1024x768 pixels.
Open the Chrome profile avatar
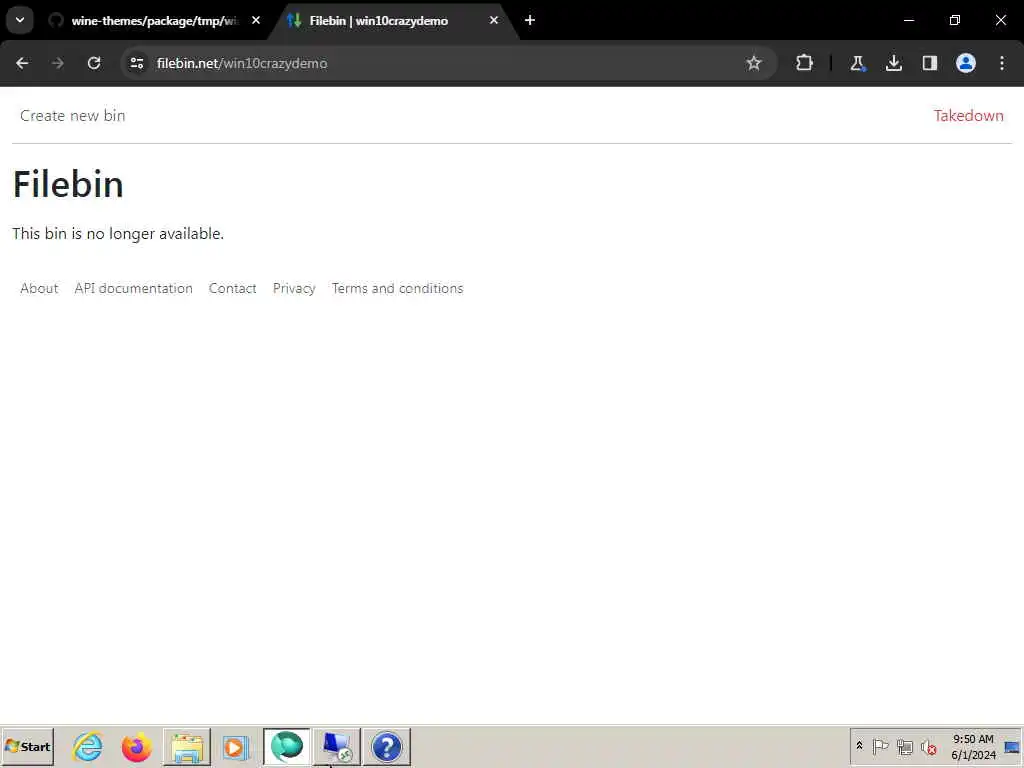click(966, 63)
